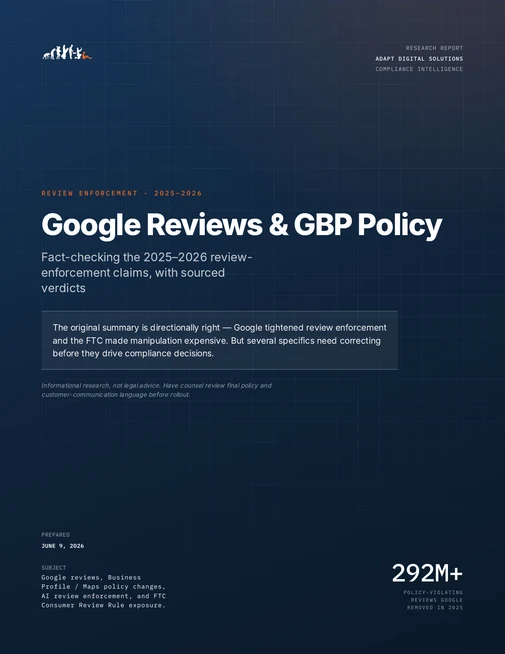
Task: Click the 'Informational research, not legal advice' disclaimer
Action: pyautogui.click(x=156, y=390)
